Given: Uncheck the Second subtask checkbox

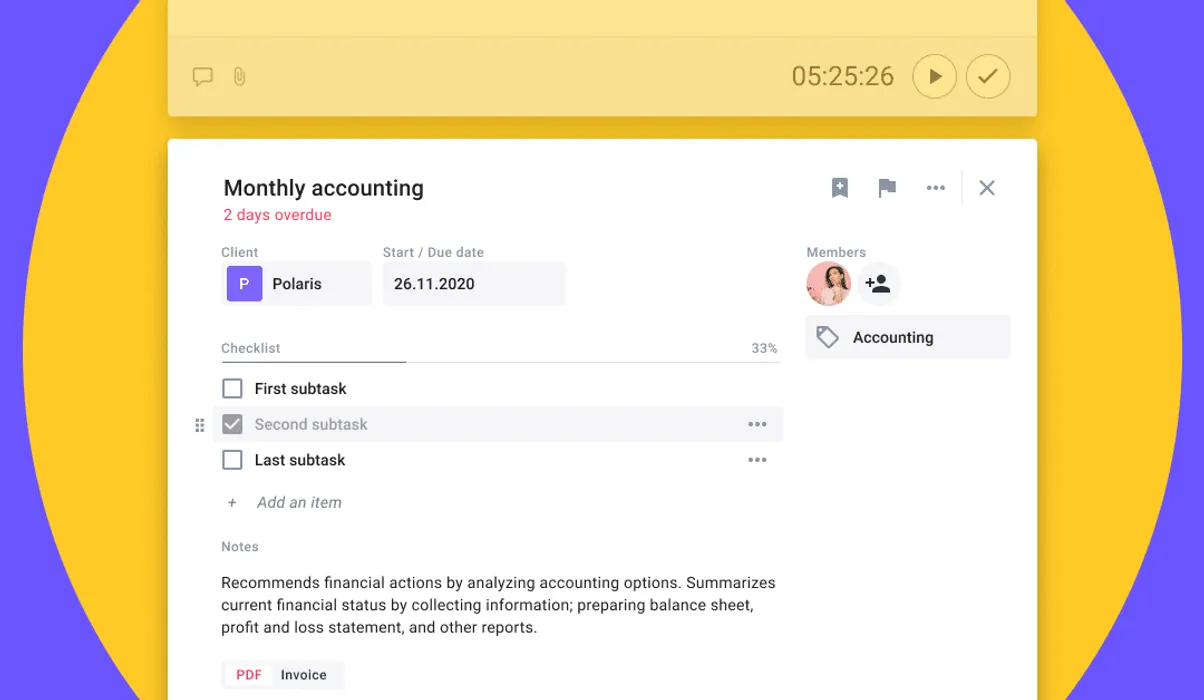Looking at the screenshot, I should [232, 424].
